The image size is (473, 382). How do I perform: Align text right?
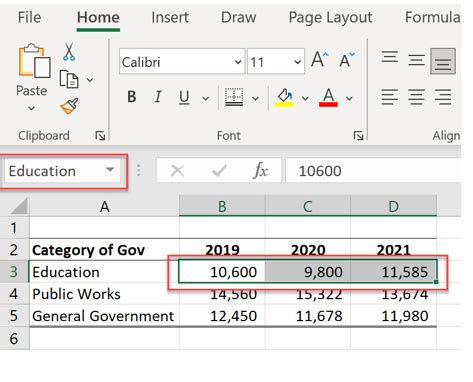443,97
